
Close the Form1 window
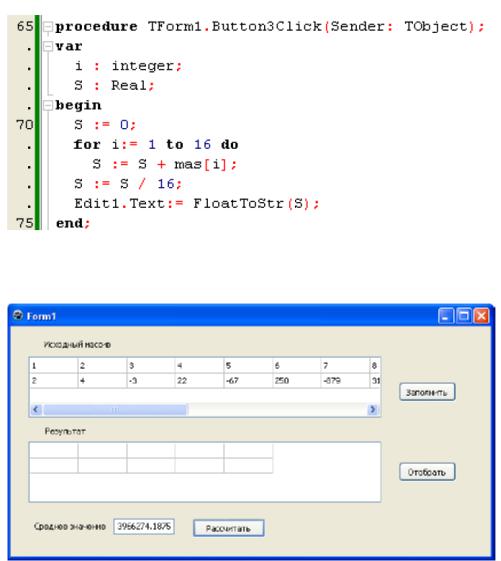coord(481,316)
